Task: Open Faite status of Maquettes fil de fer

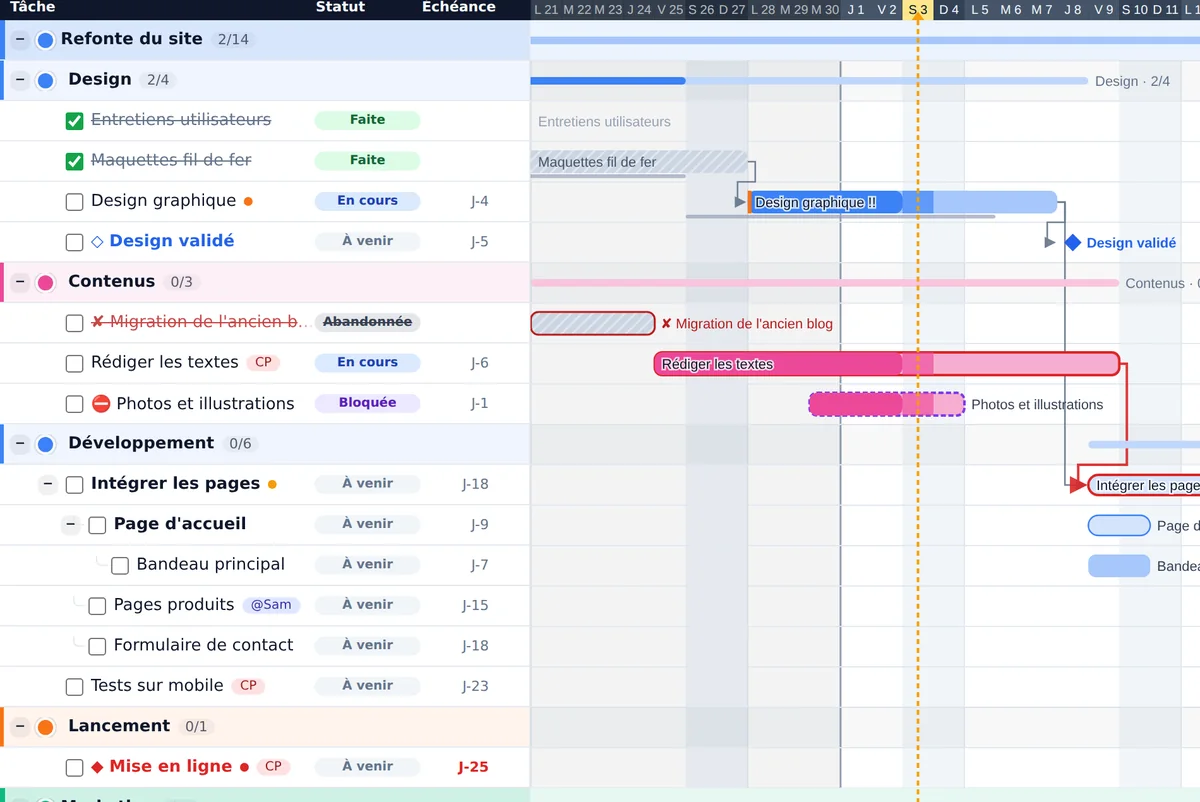Action: pyautogui.click(x=367, y=160)
